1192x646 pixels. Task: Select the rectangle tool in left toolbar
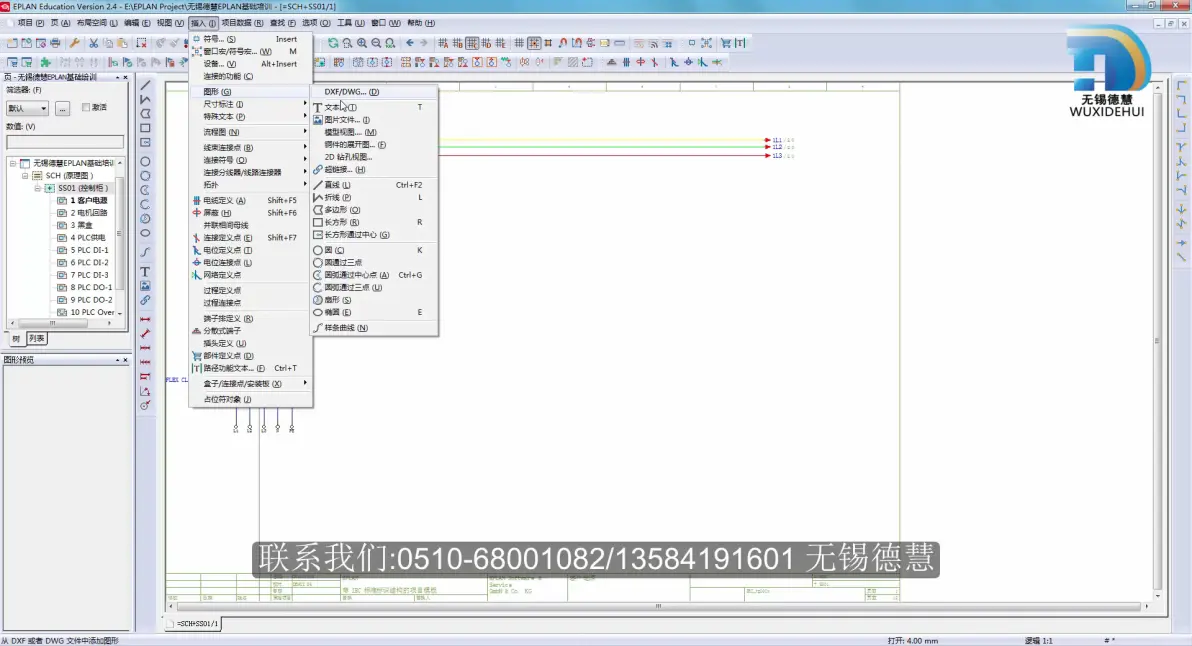click(145, 128)
